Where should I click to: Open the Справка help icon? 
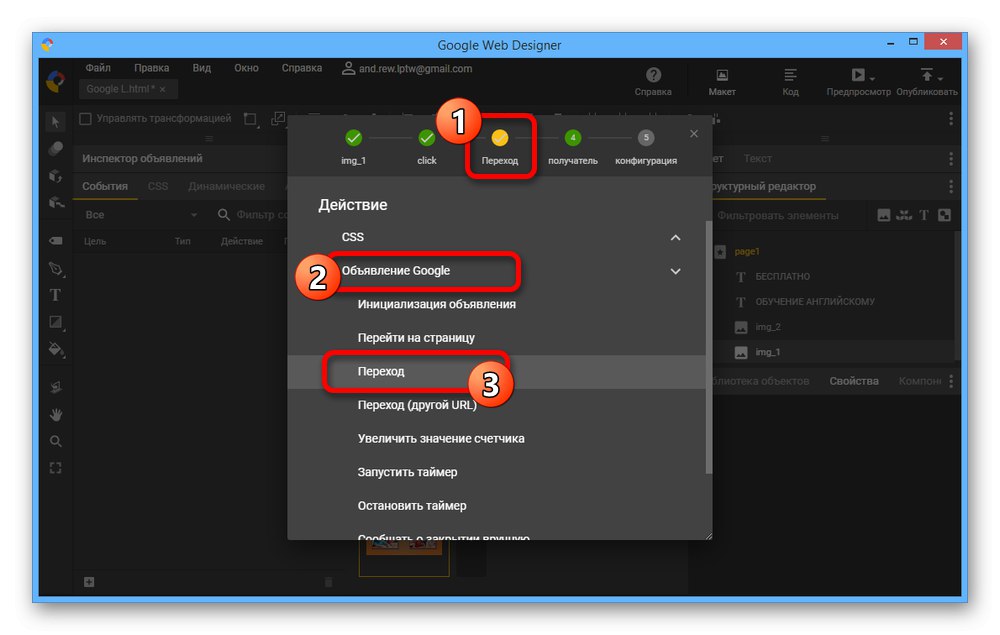pos(653,82)
